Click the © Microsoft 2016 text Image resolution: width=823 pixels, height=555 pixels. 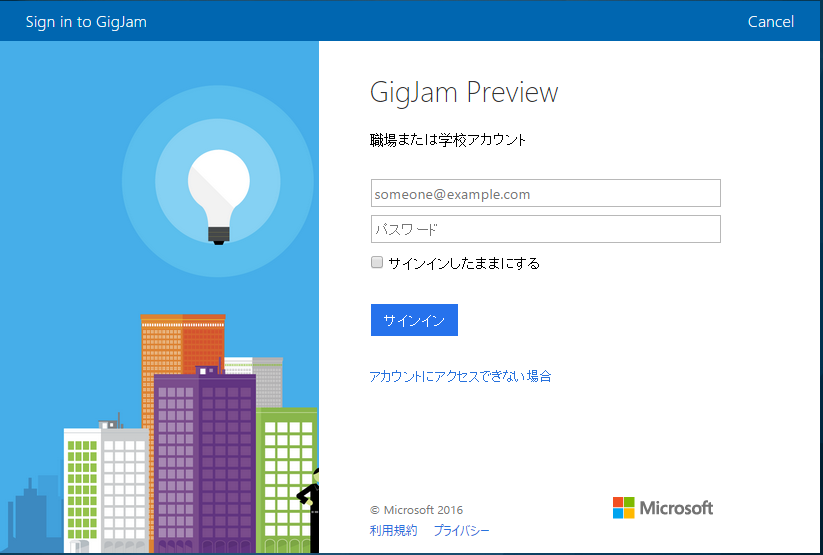[x=416, y=510]
